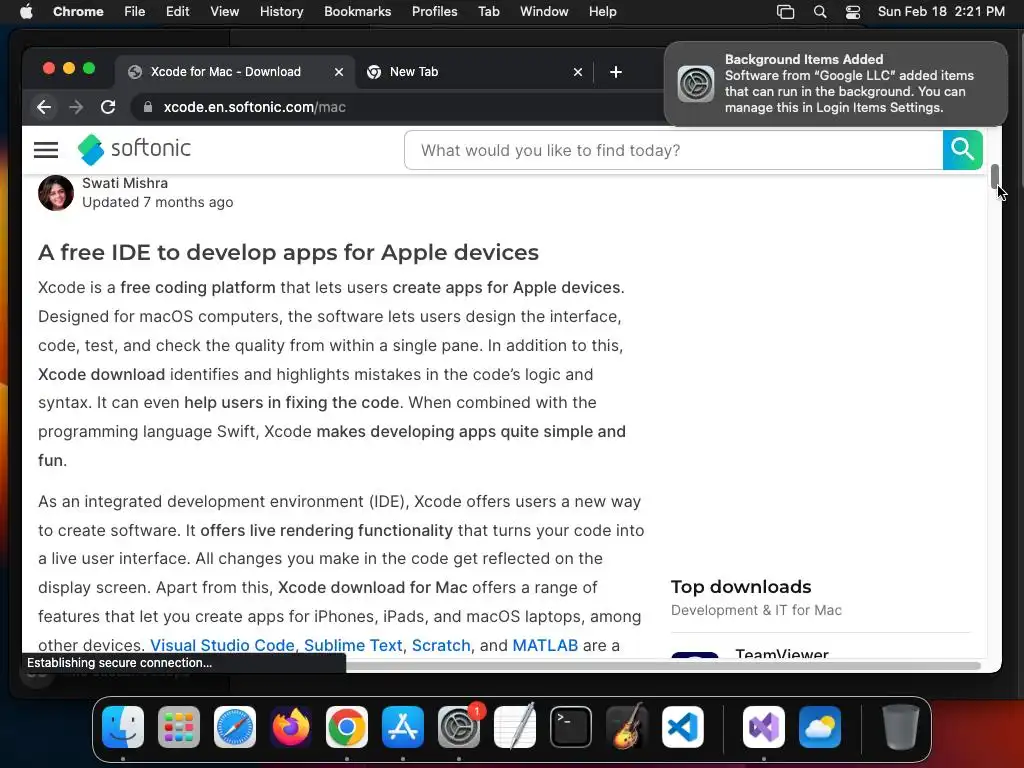The height and width of the screenshot is (768, 1024).
Task: Switch to the Xcode for Mac tab
Action: (225, 72)
